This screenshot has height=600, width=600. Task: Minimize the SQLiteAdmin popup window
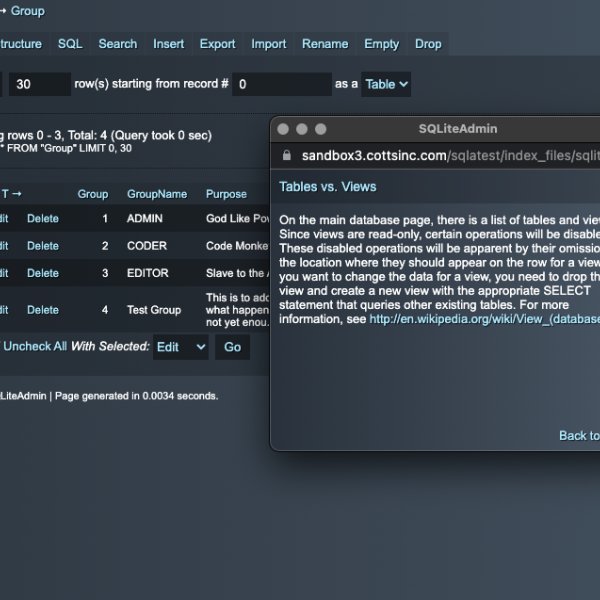click(x=302, y=129)
